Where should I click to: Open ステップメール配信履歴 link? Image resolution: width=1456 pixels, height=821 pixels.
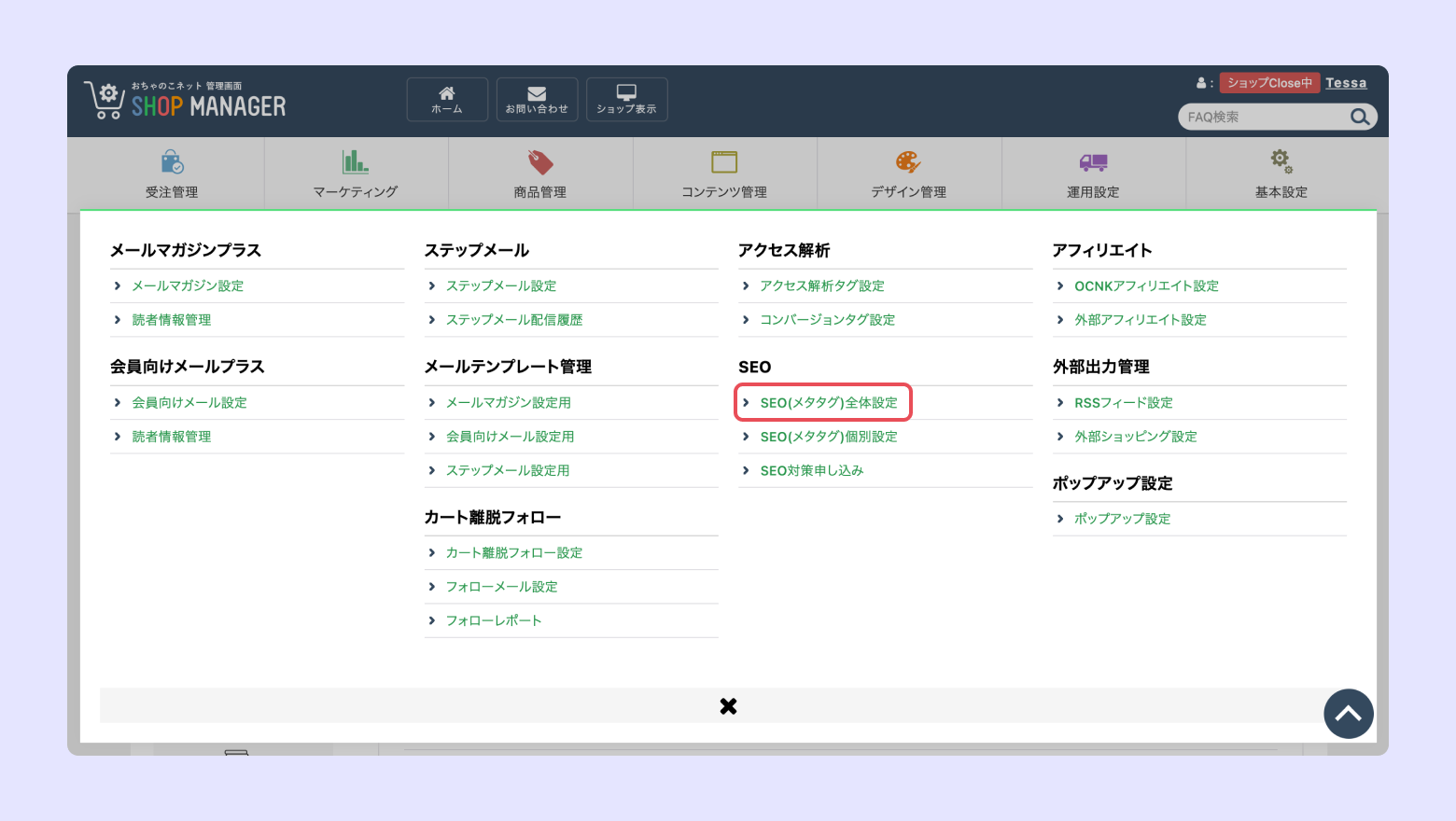(x=514, y=320)
